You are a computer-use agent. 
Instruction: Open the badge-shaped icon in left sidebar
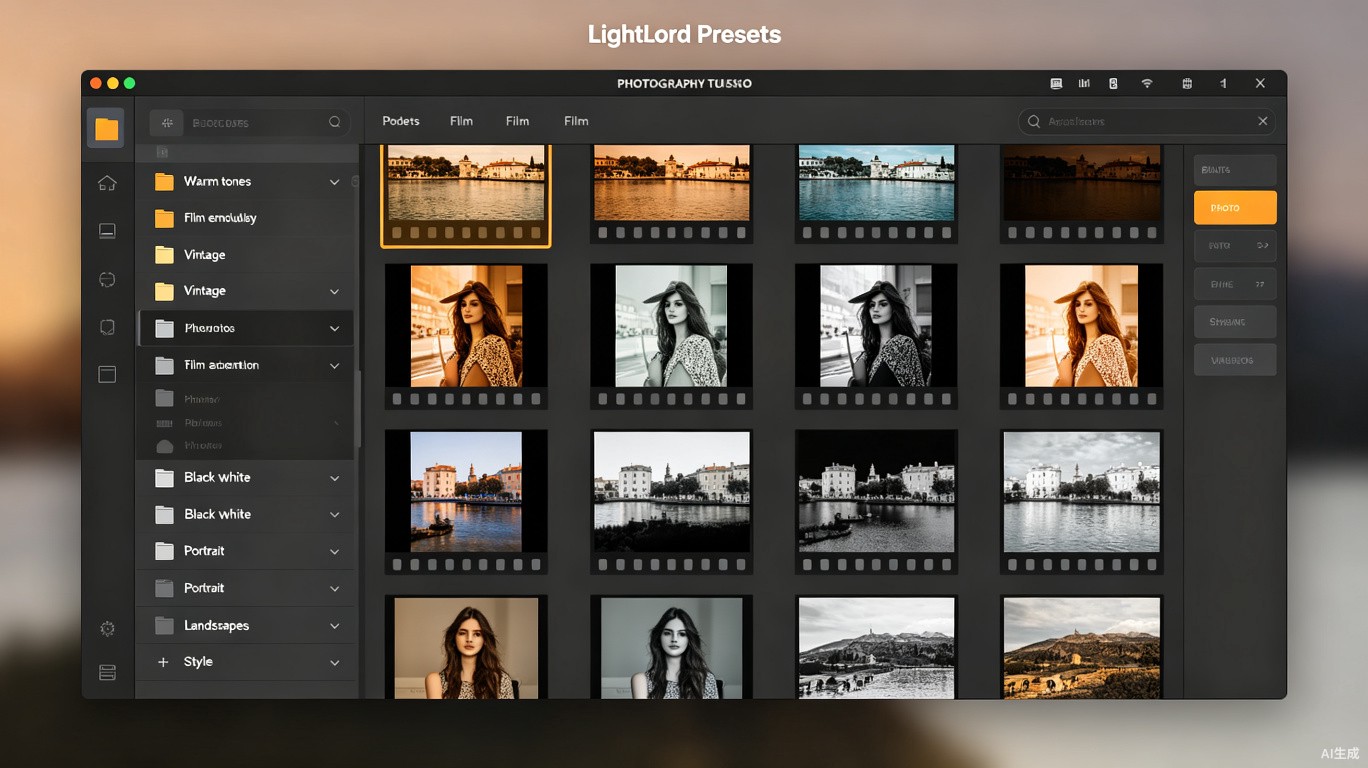point(107,327)
